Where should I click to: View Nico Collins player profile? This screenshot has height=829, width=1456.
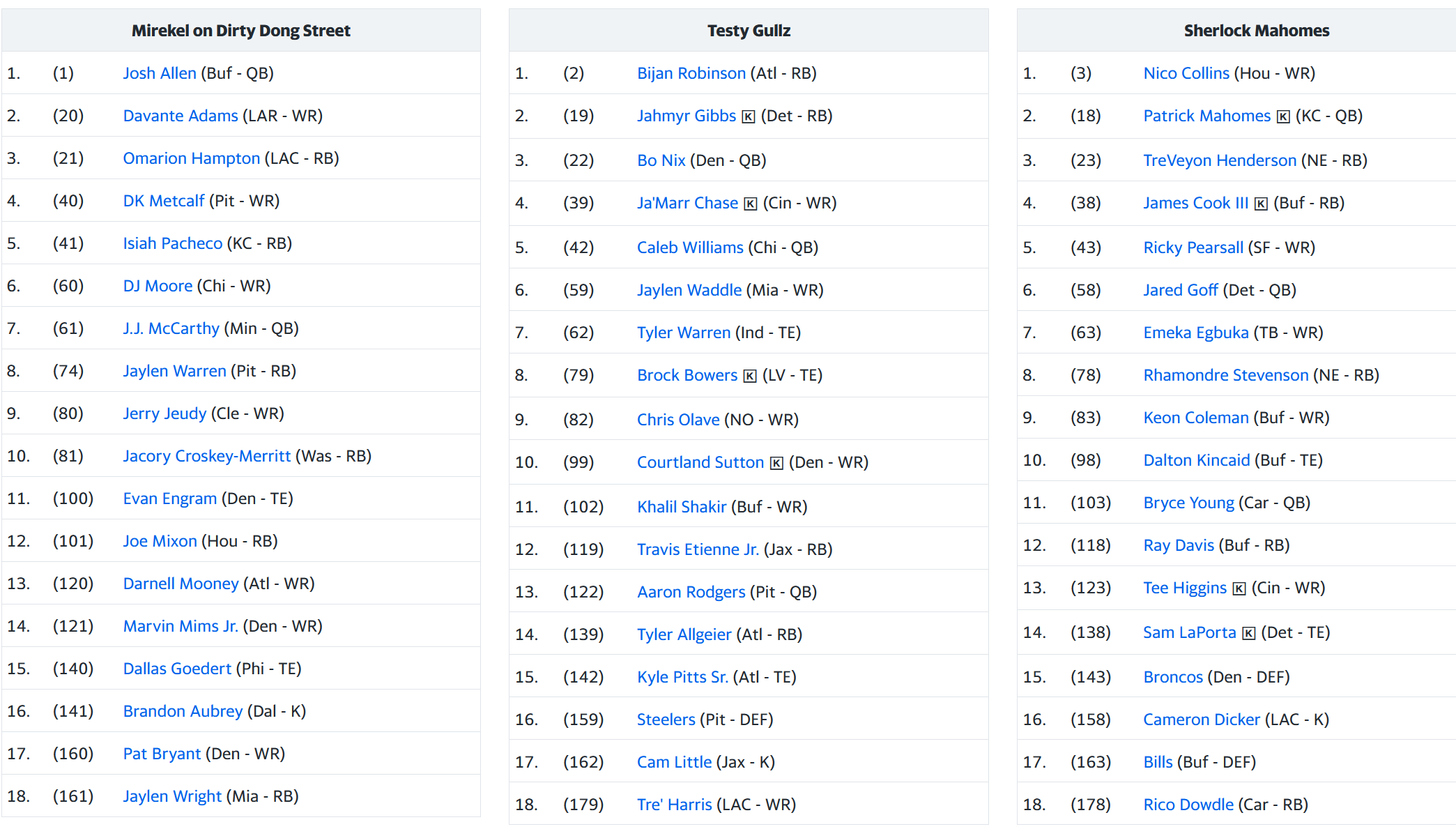click(x=1186, y=73)
